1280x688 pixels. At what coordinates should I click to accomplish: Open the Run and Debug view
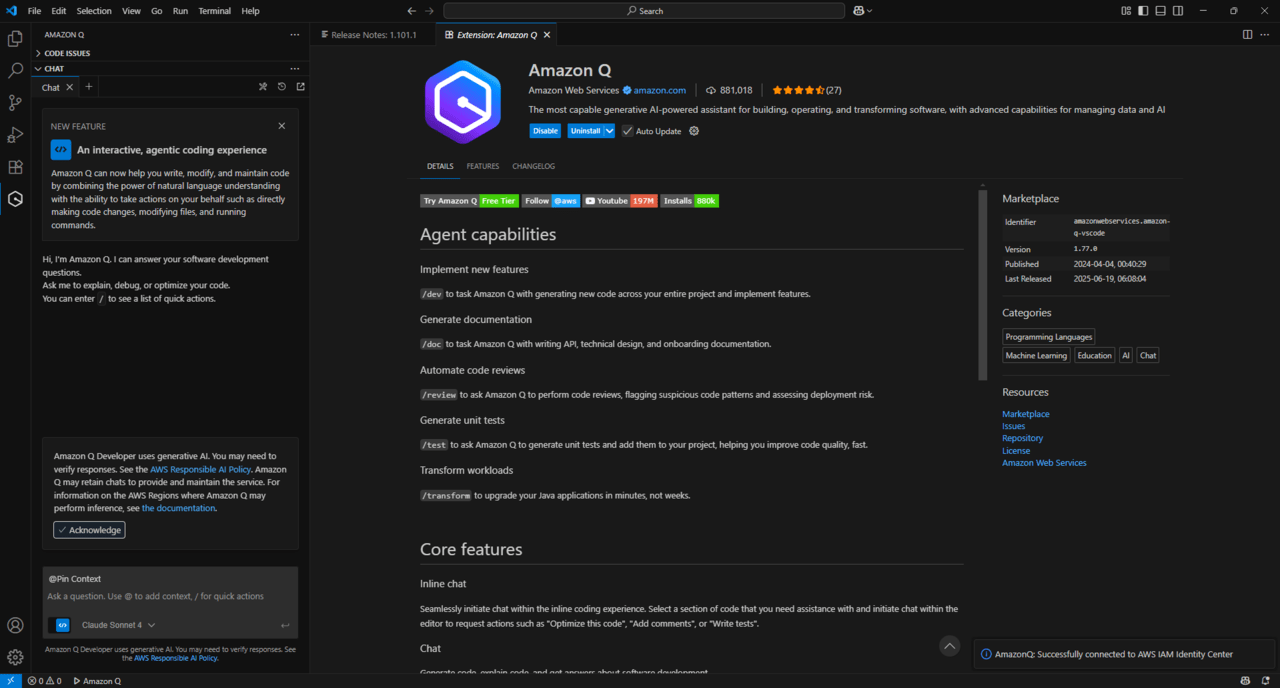coord(15,135)
